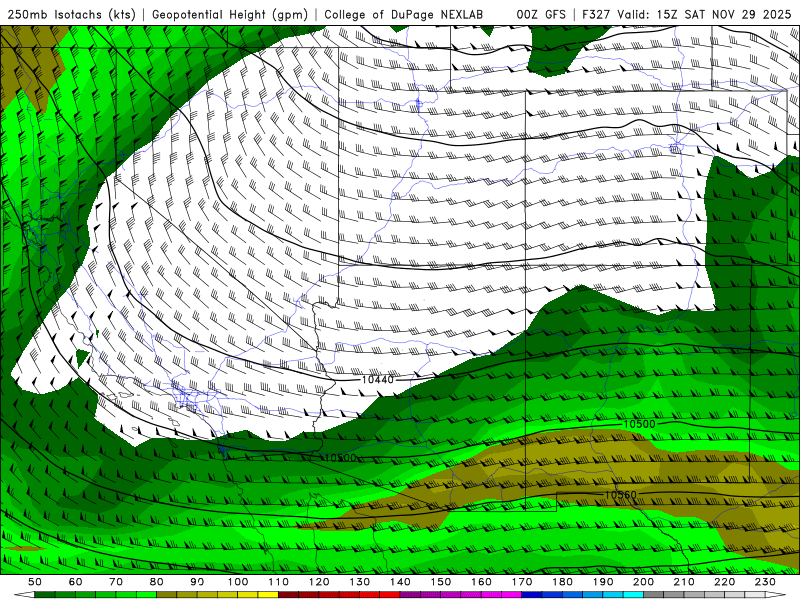Select the 60 value on the color scale
The width and height of the screenshot is (800, 600).
75,582
